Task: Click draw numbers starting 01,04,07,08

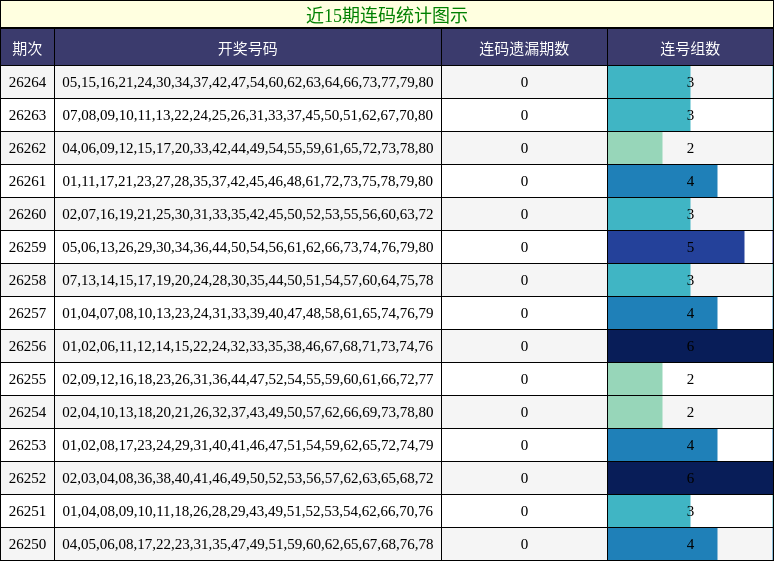Action: pos(248,313)
